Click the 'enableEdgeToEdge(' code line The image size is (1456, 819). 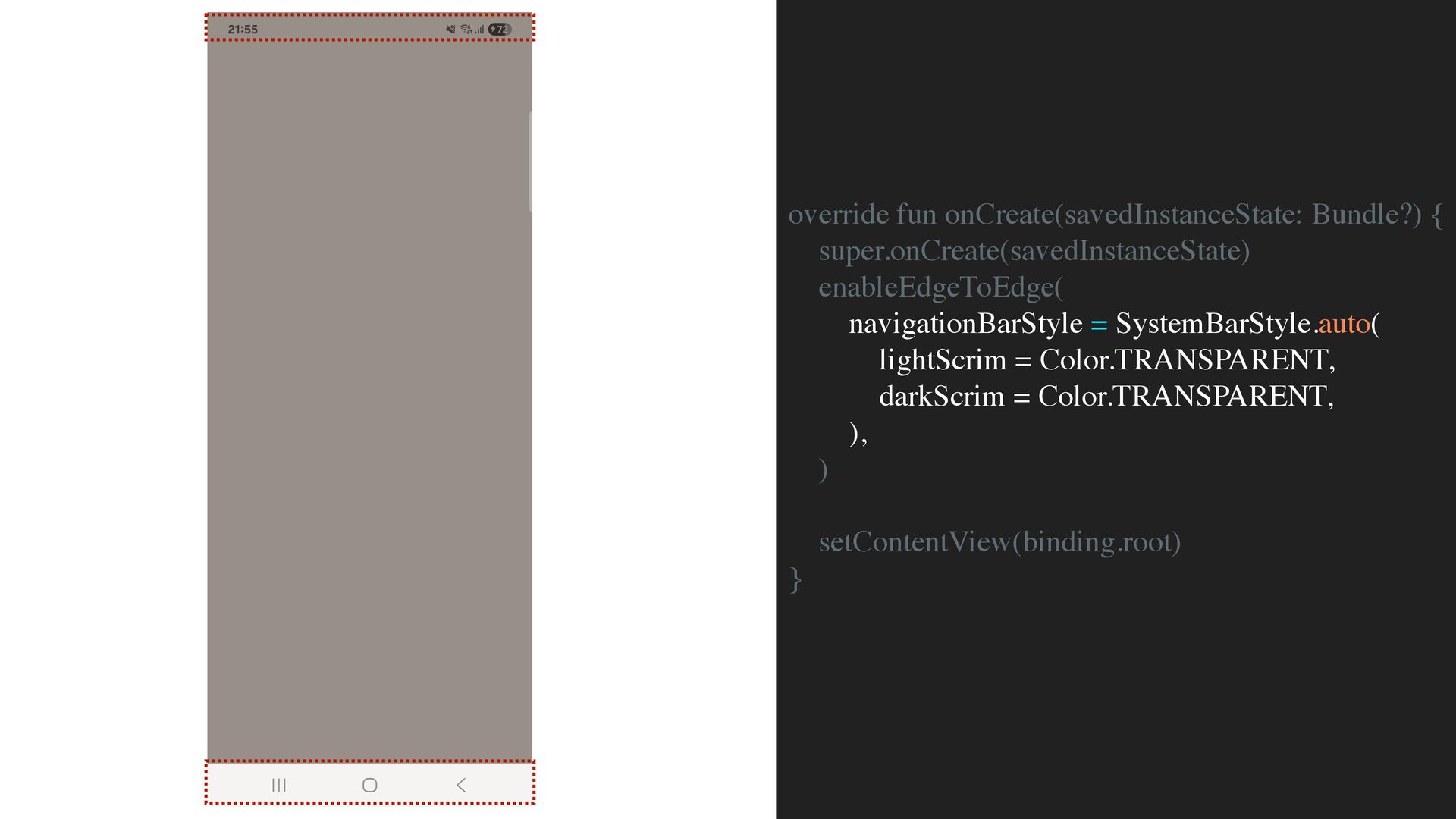940,287
